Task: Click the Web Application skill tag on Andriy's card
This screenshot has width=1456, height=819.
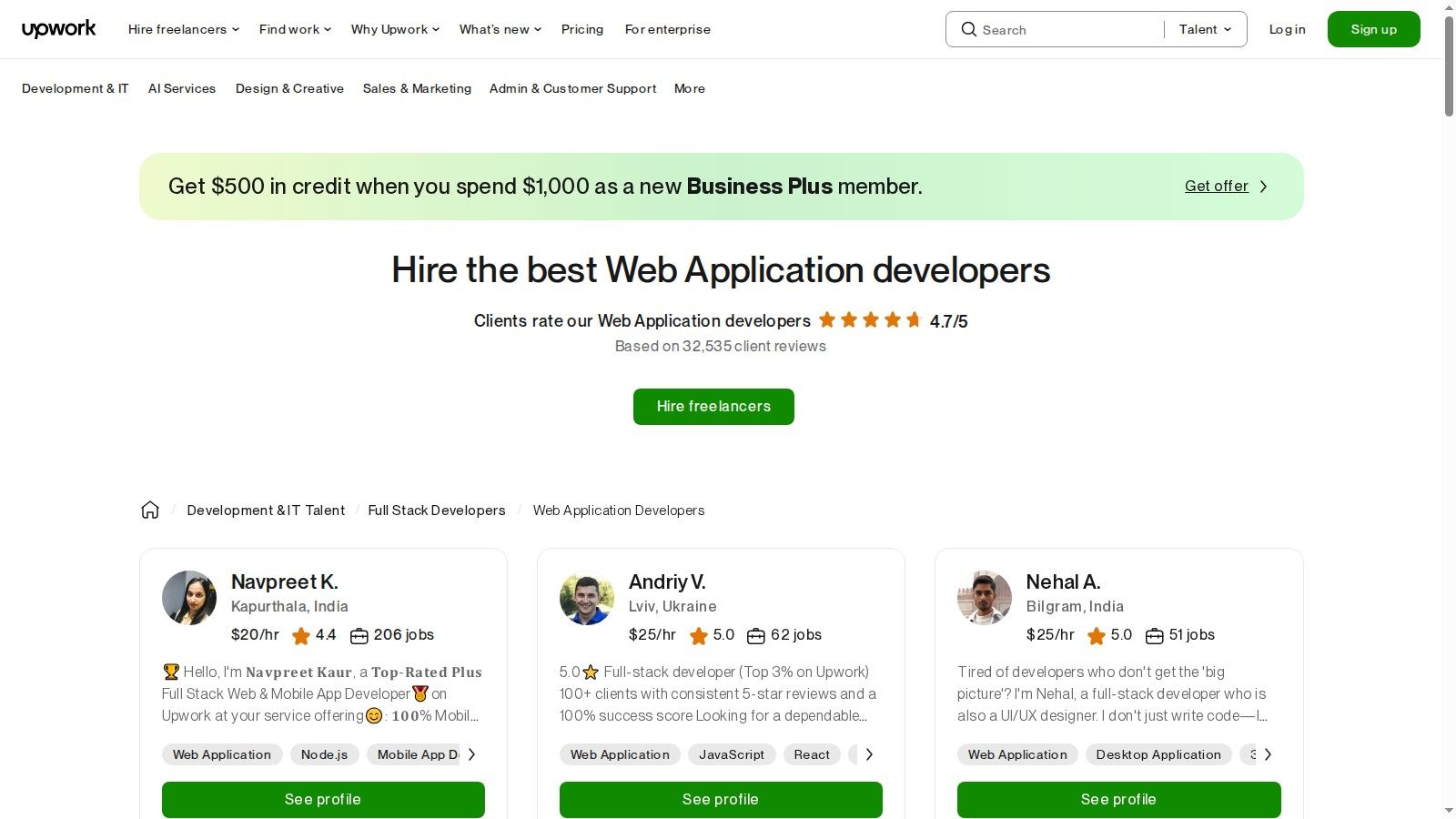Action: click(620, 754)
